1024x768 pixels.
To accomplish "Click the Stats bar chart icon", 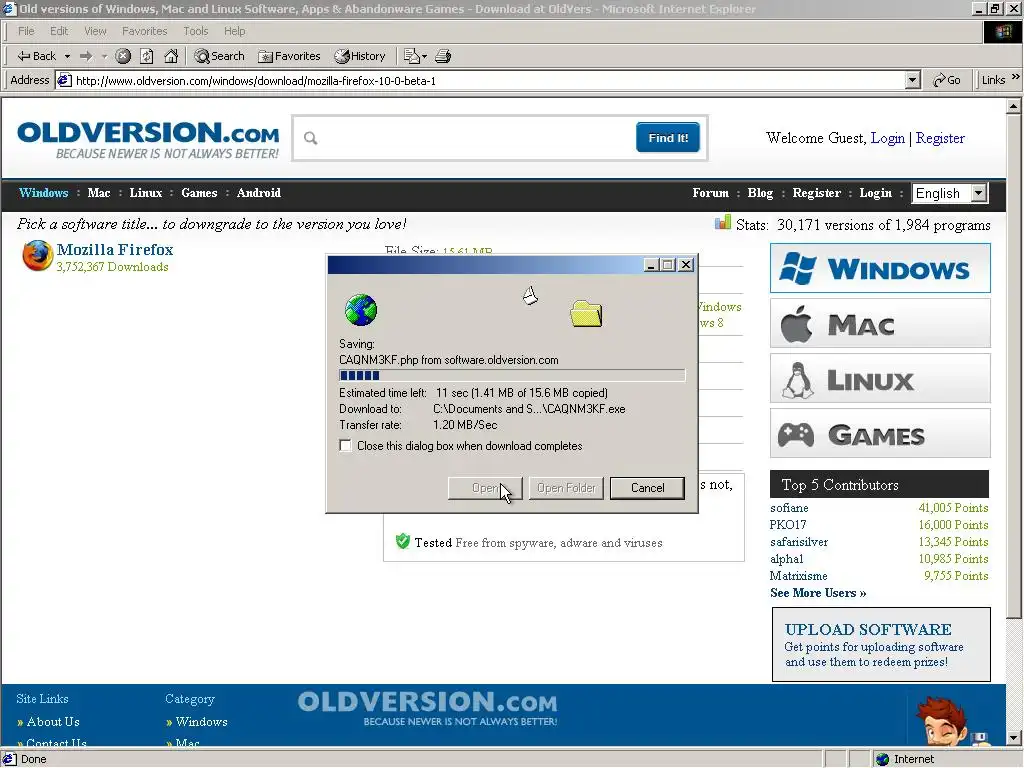I will point(723,223).
